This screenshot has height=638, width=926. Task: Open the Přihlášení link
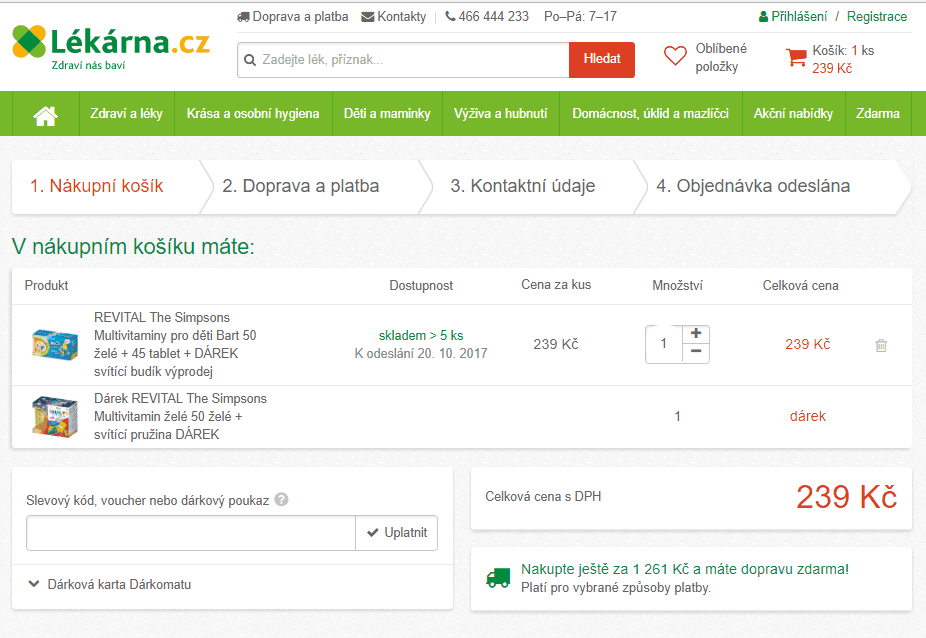[799, 17]
